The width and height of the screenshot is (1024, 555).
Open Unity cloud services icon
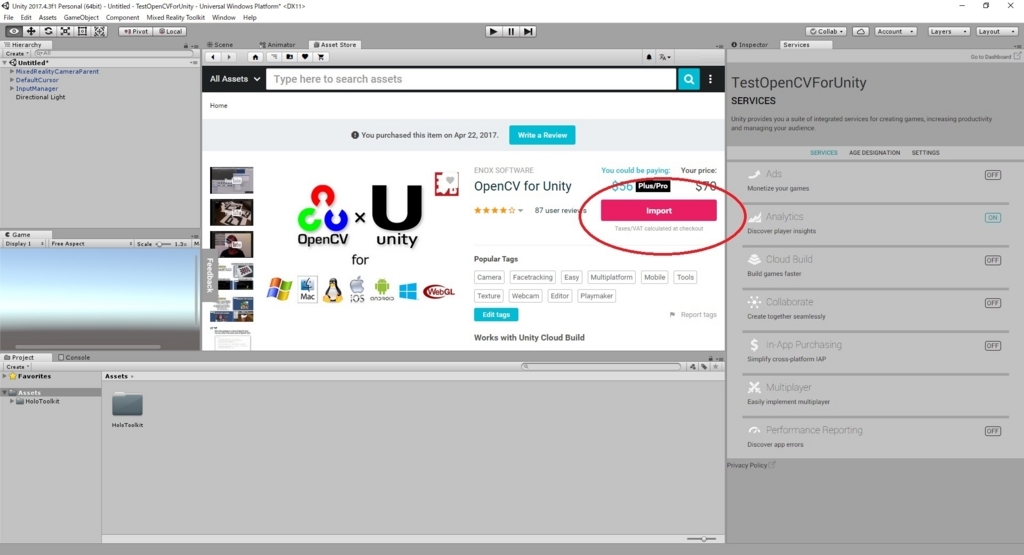[x=861, y=31]
